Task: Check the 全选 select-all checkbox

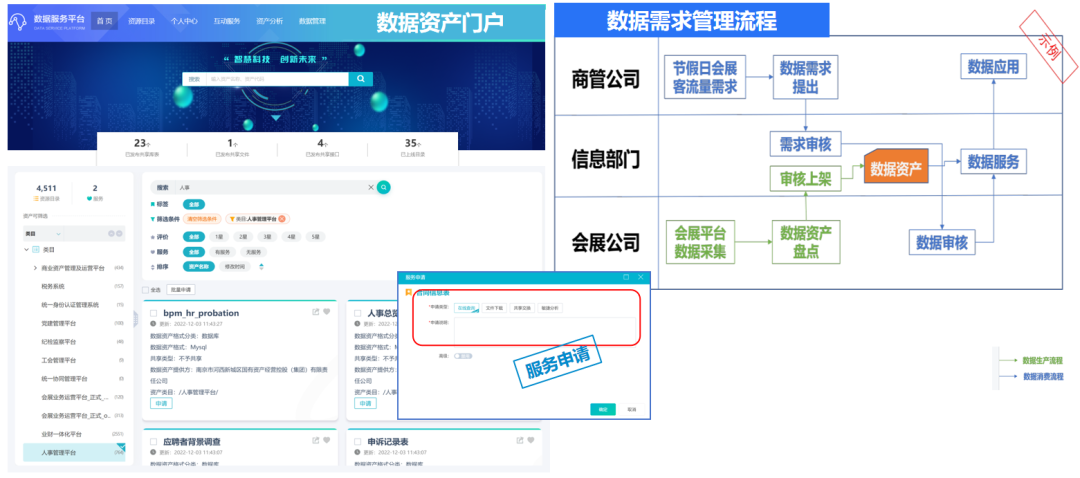Action: coord(146,289)
